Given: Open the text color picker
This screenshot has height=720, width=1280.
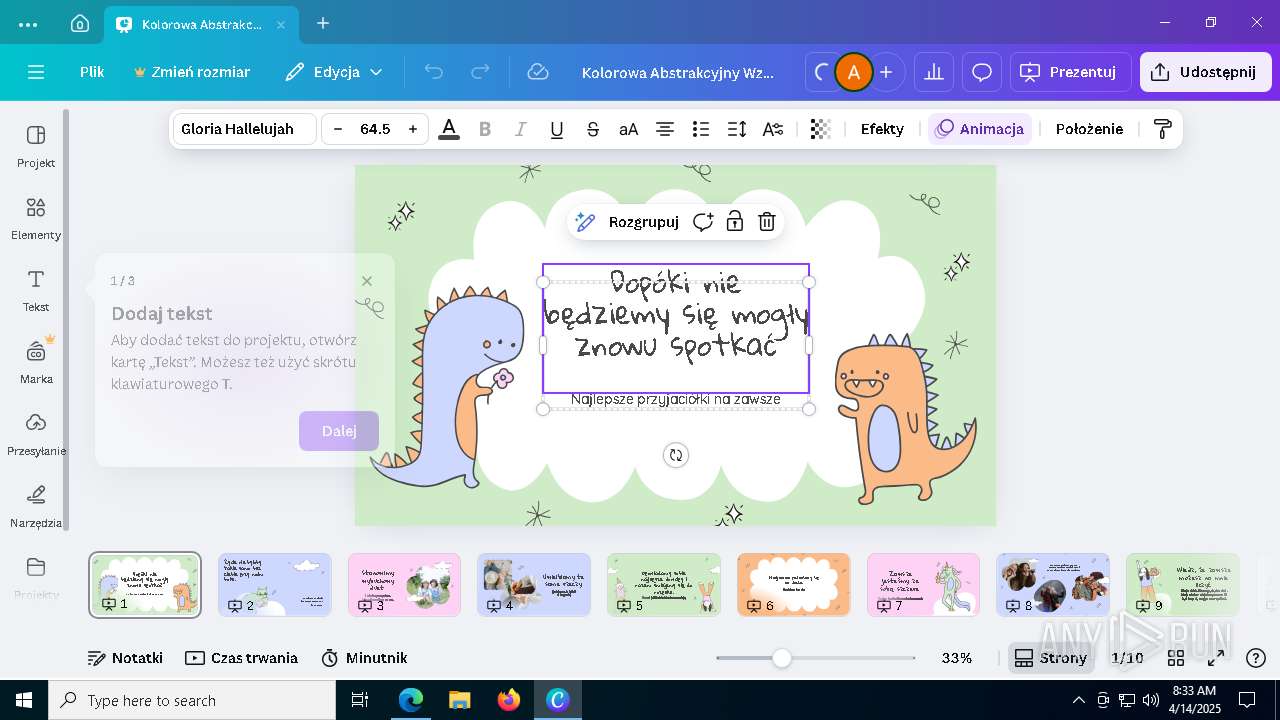Looking at the screenshot, I should [x=449, y=129].
